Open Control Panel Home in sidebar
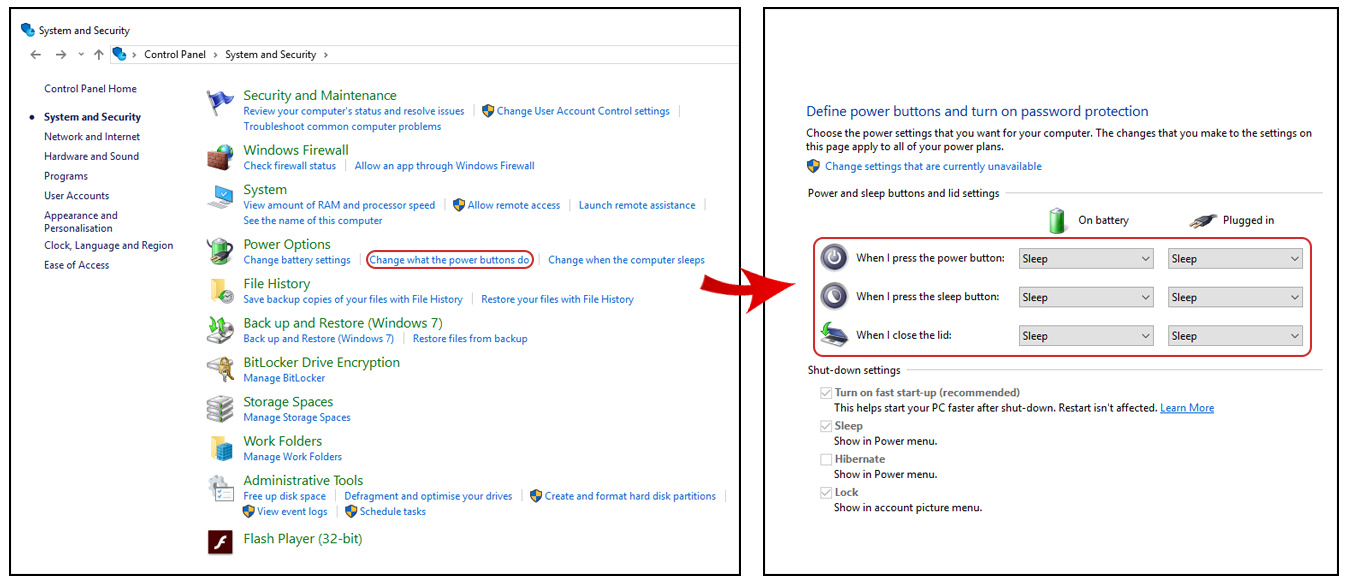 tap(90, 89)
